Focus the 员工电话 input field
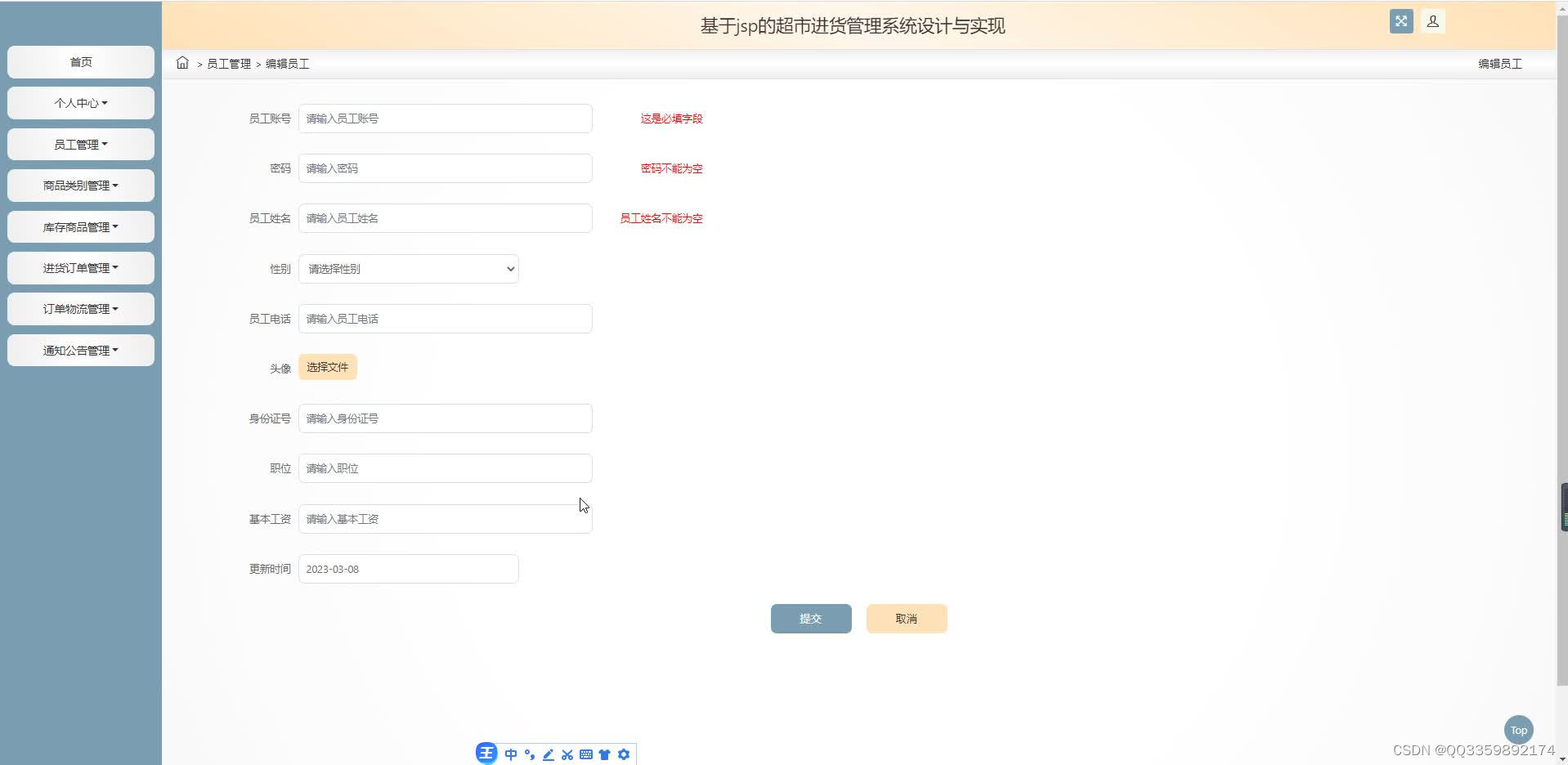The height and width of the screenshot is (765, 1568). point(446,319)
